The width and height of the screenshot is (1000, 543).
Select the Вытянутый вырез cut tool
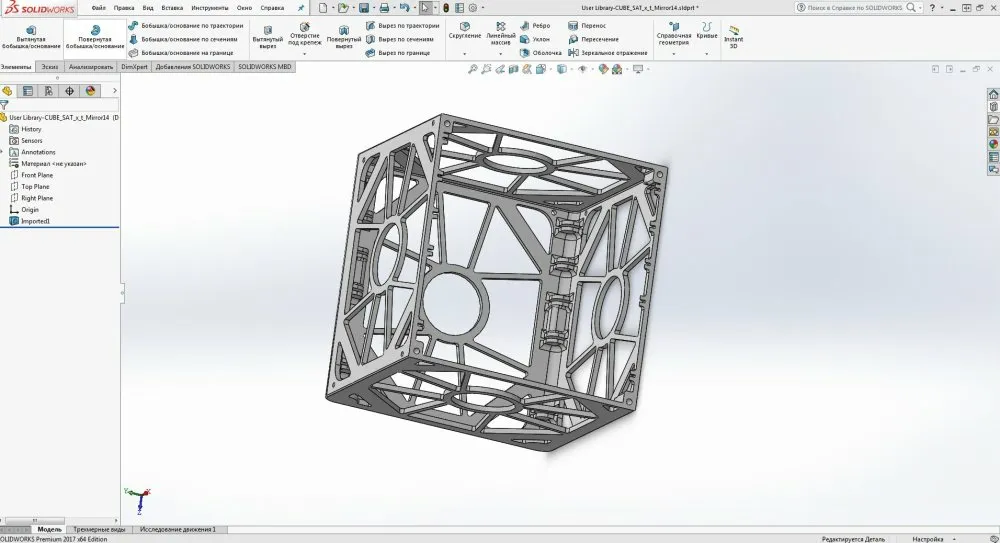(267, 37)
